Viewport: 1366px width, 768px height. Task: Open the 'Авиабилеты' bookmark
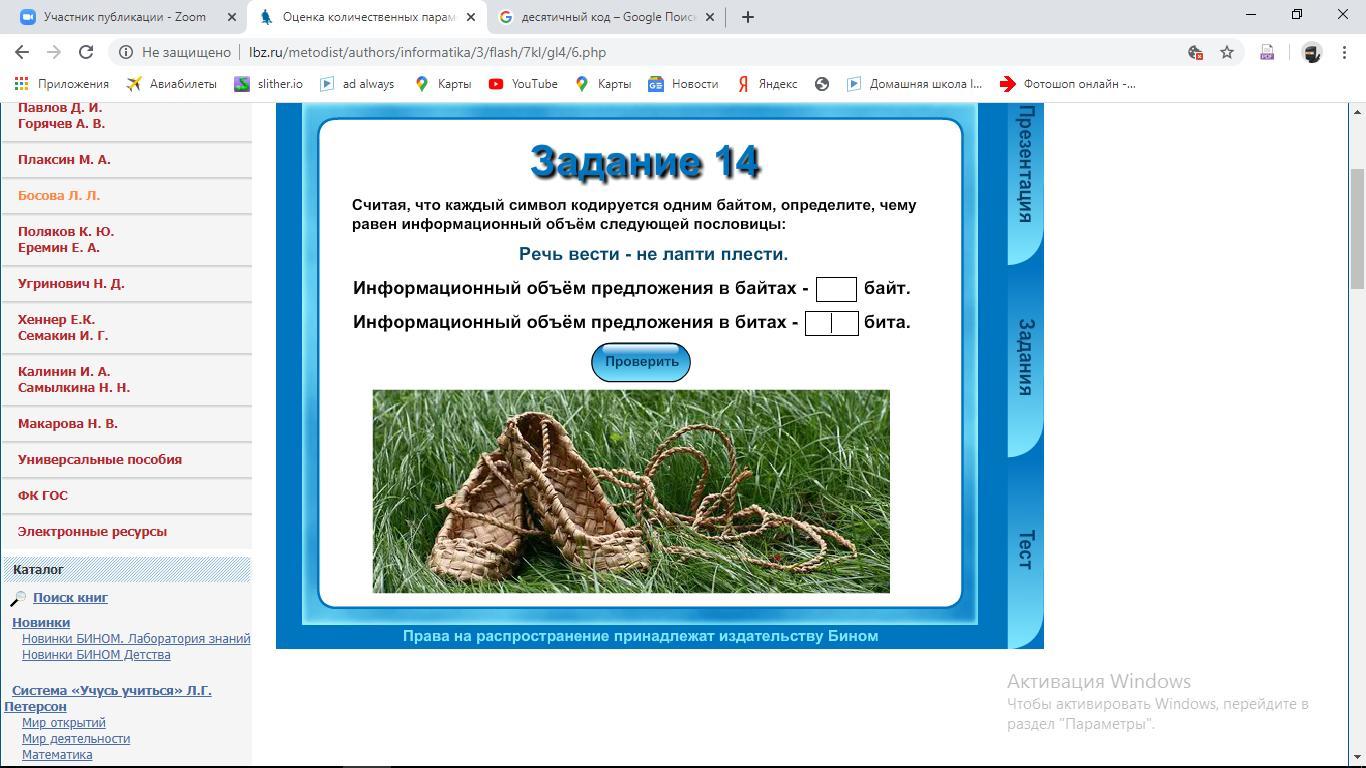[171, 84]
